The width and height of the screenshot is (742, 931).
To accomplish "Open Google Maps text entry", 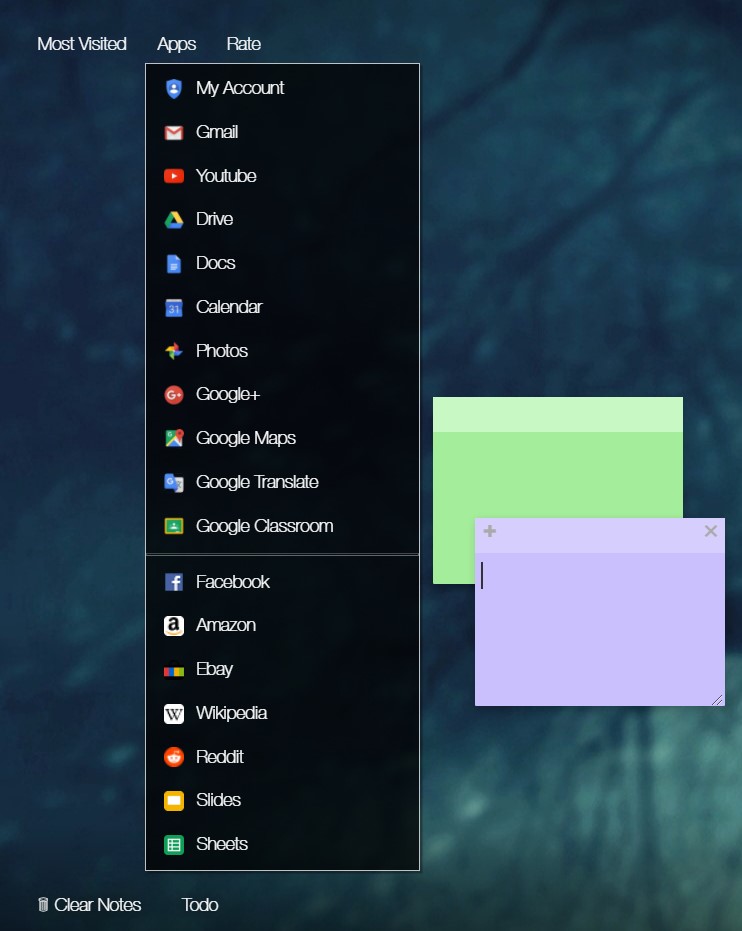I will click(246, 438).
